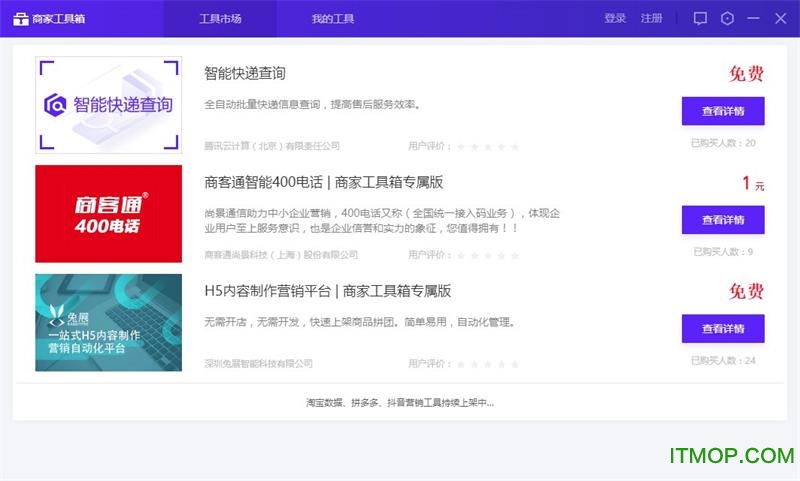Open the red 商客通 400电话 thumbnail

coord(108,214)
